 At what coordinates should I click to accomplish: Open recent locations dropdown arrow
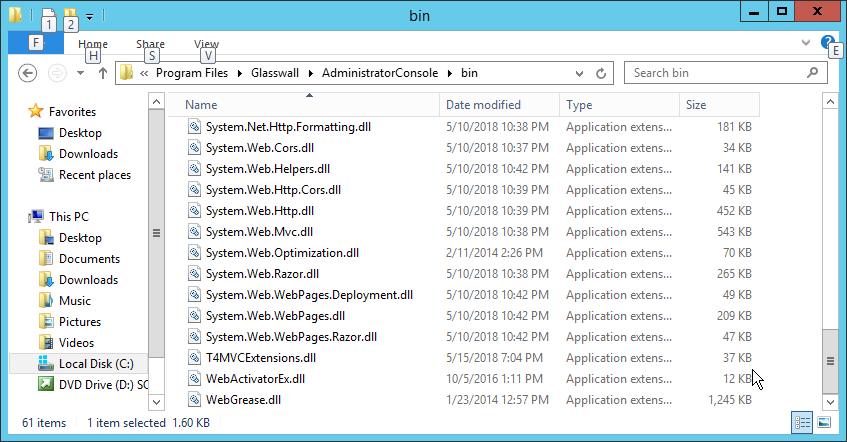coord(79,73)
